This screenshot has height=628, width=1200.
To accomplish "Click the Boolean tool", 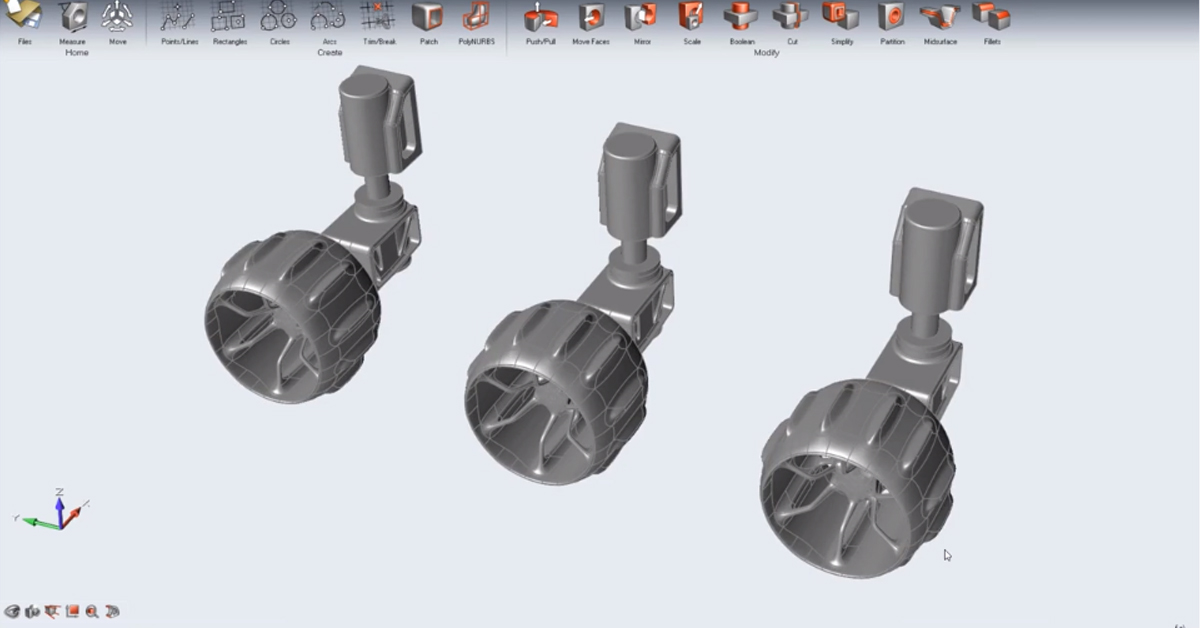I will (x=742, y=17).
